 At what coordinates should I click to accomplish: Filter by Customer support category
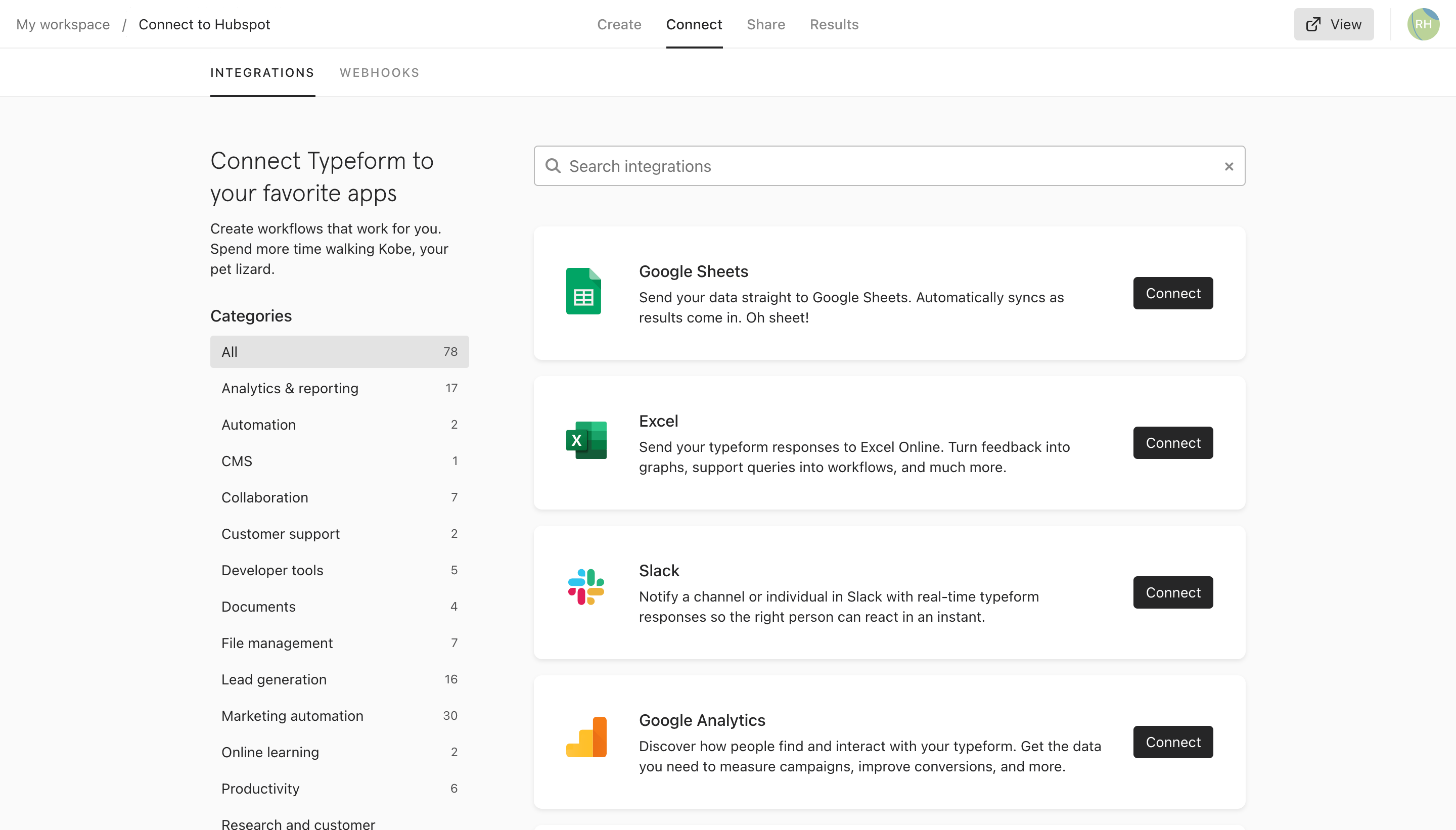(x=339, y=534)
